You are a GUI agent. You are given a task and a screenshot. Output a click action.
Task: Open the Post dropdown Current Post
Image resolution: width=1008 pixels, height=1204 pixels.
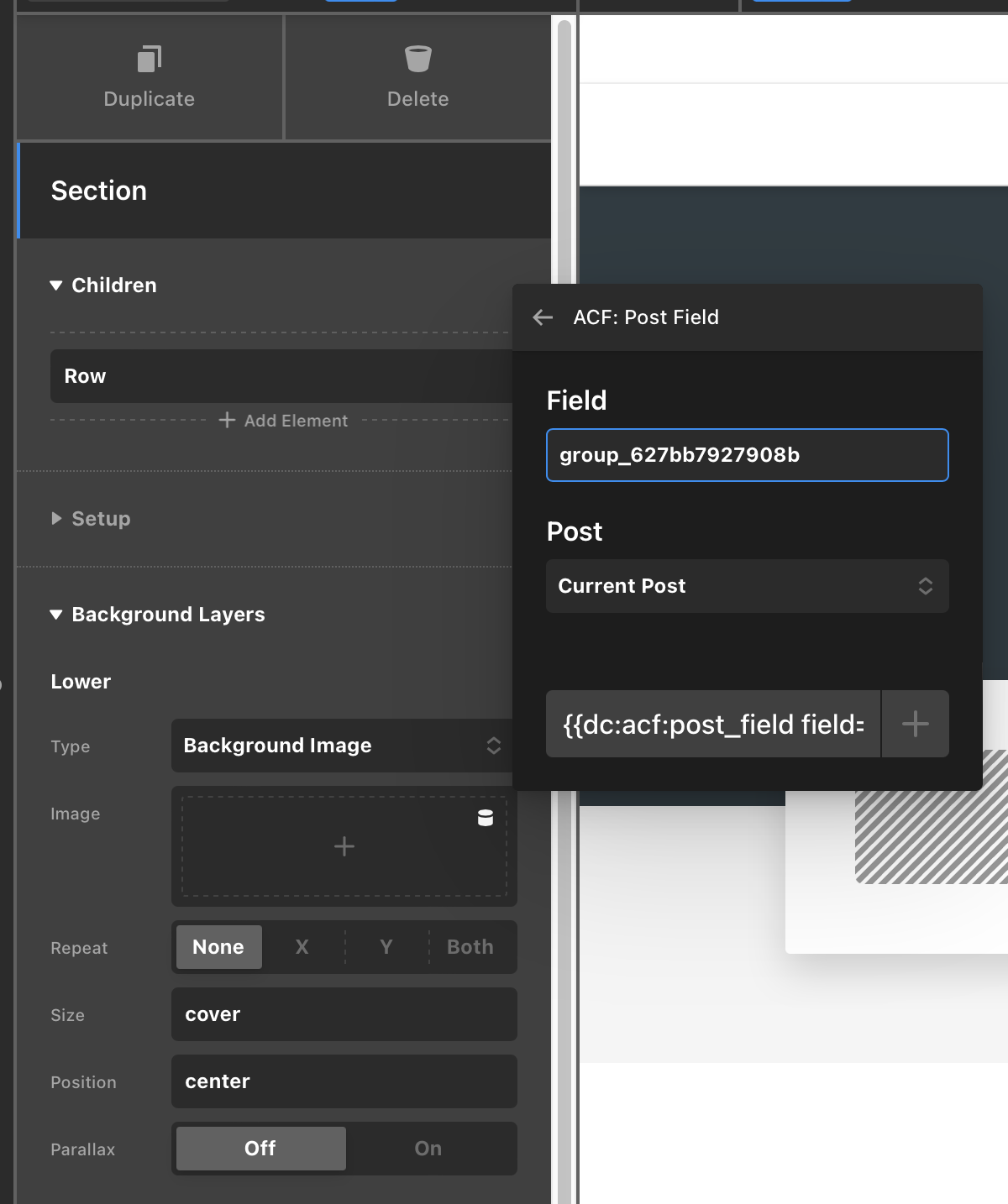pyautogui.click(x=748, y=586)
